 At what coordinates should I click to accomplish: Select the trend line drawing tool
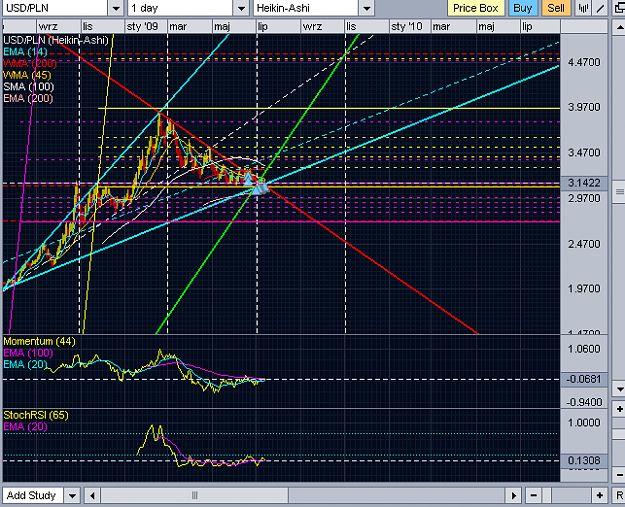click(x=600, y=8)
